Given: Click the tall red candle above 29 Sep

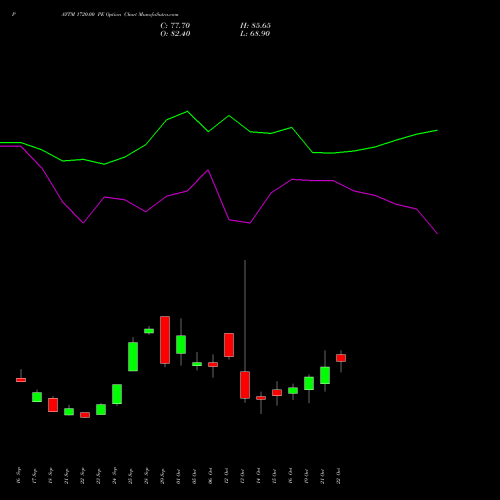Looking at the screenshot, I should coord(165,340).
